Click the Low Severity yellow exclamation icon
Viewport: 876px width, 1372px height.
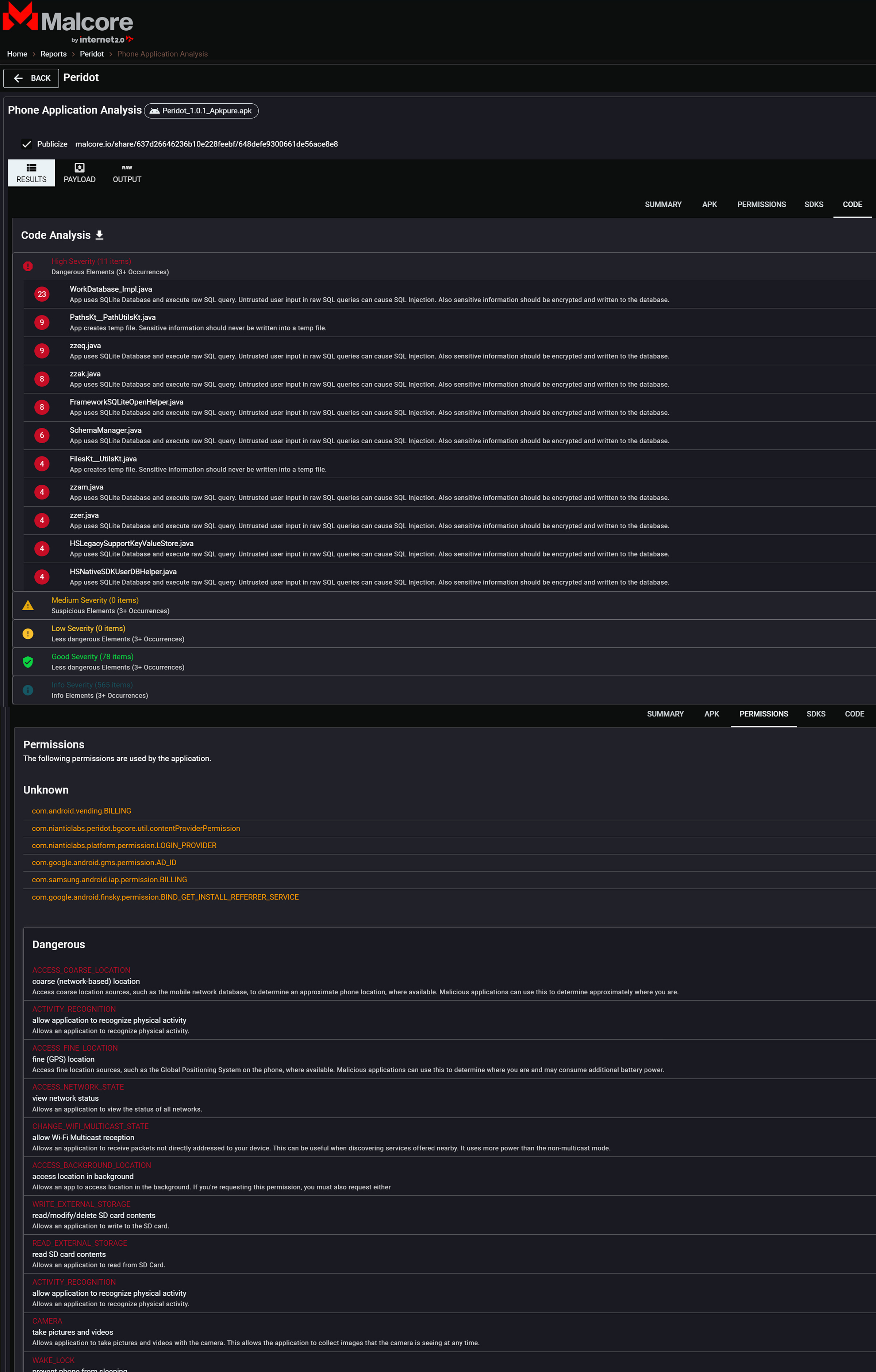click(x=28, y=634)
